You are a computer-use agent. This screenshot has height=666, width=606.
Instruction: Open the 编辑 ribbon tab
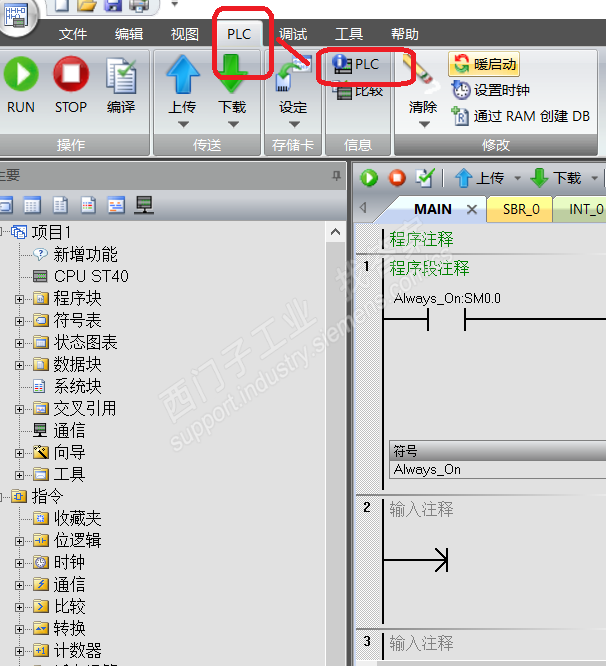[x=129, y=34]
